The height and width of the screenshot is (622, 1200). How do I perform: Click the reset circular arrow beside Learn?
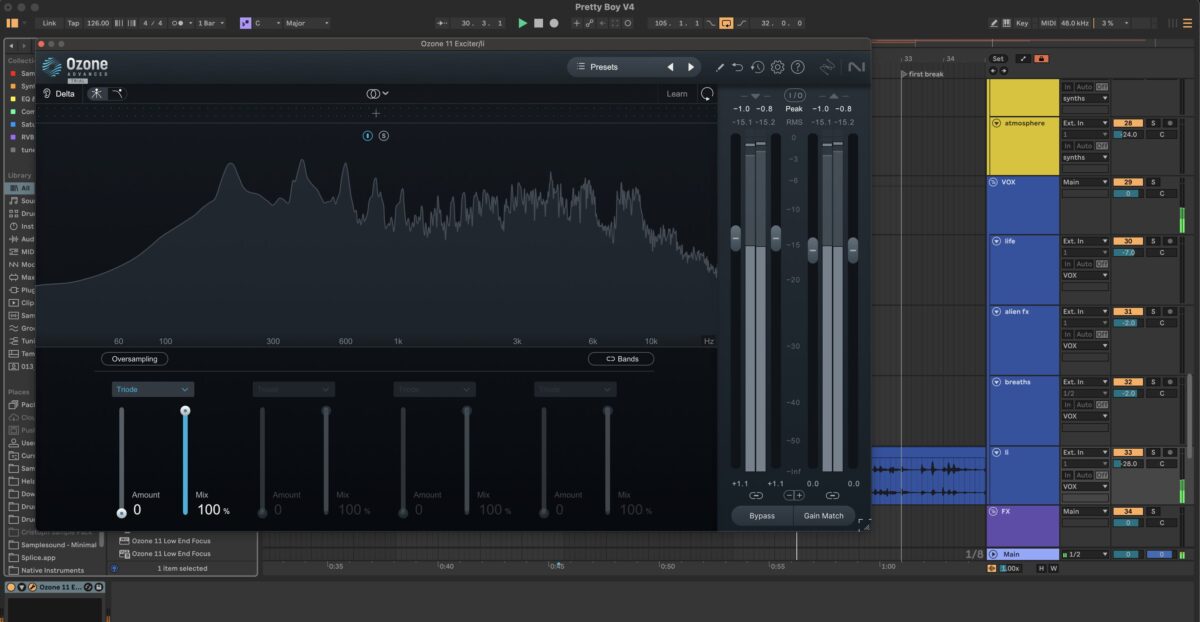[x=707, y=94]
